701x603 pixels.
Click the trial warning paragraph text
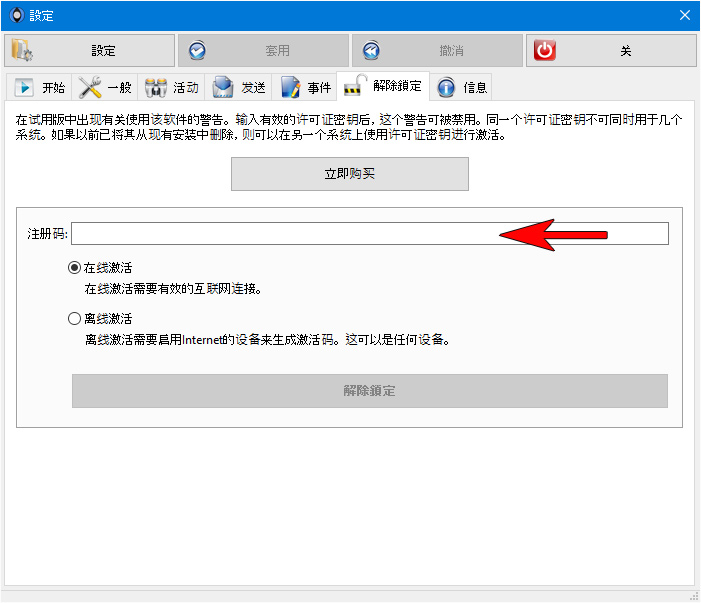click(x=349, y=127)
